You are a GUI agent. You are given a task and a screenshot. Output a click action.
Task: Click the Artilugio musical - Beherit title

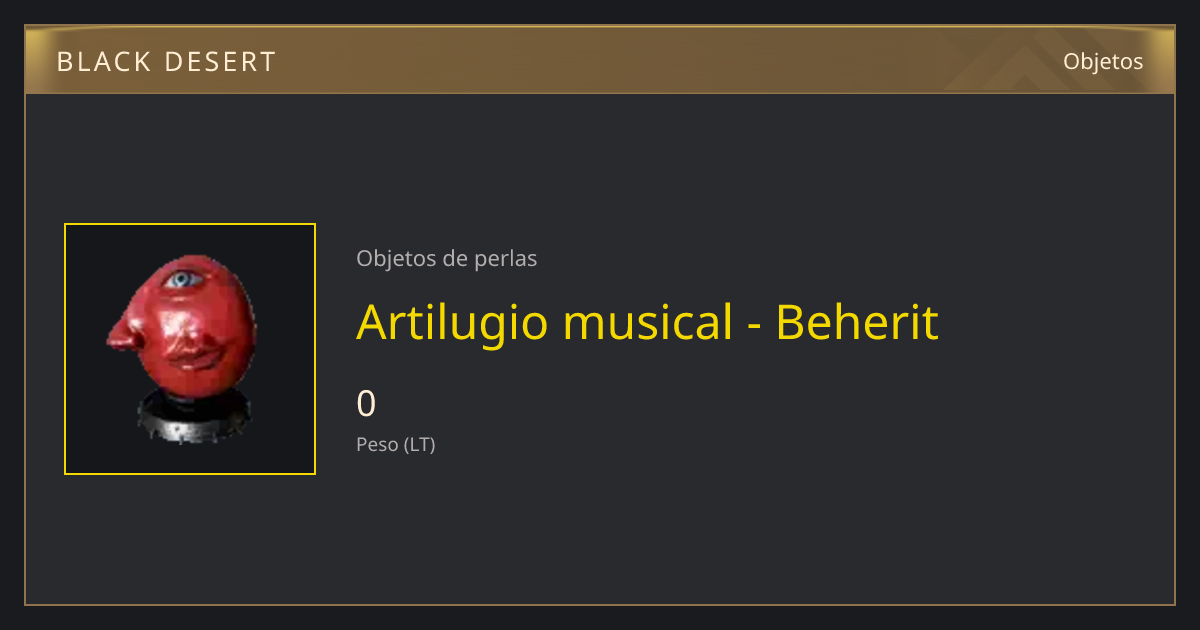pos(647,322)
